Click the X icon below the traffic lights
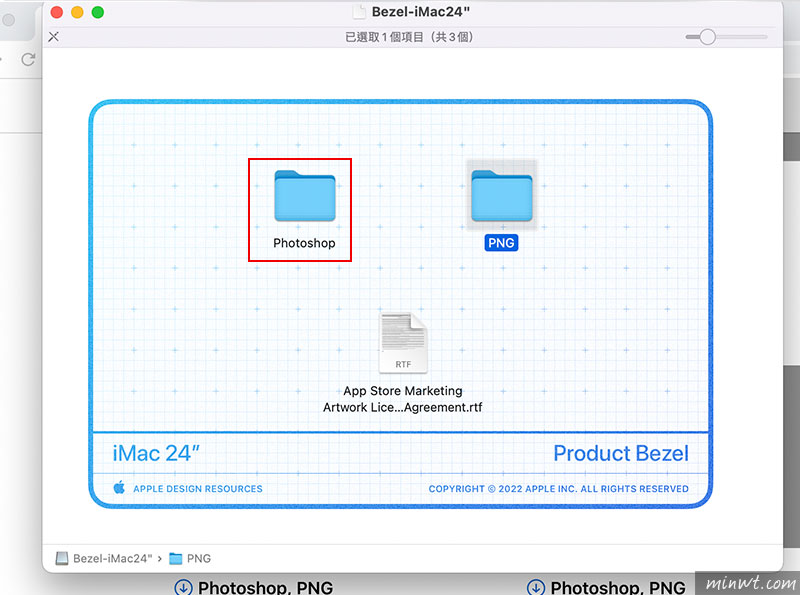The width and height of the screenshot is (800, 595). coord(54,36)
